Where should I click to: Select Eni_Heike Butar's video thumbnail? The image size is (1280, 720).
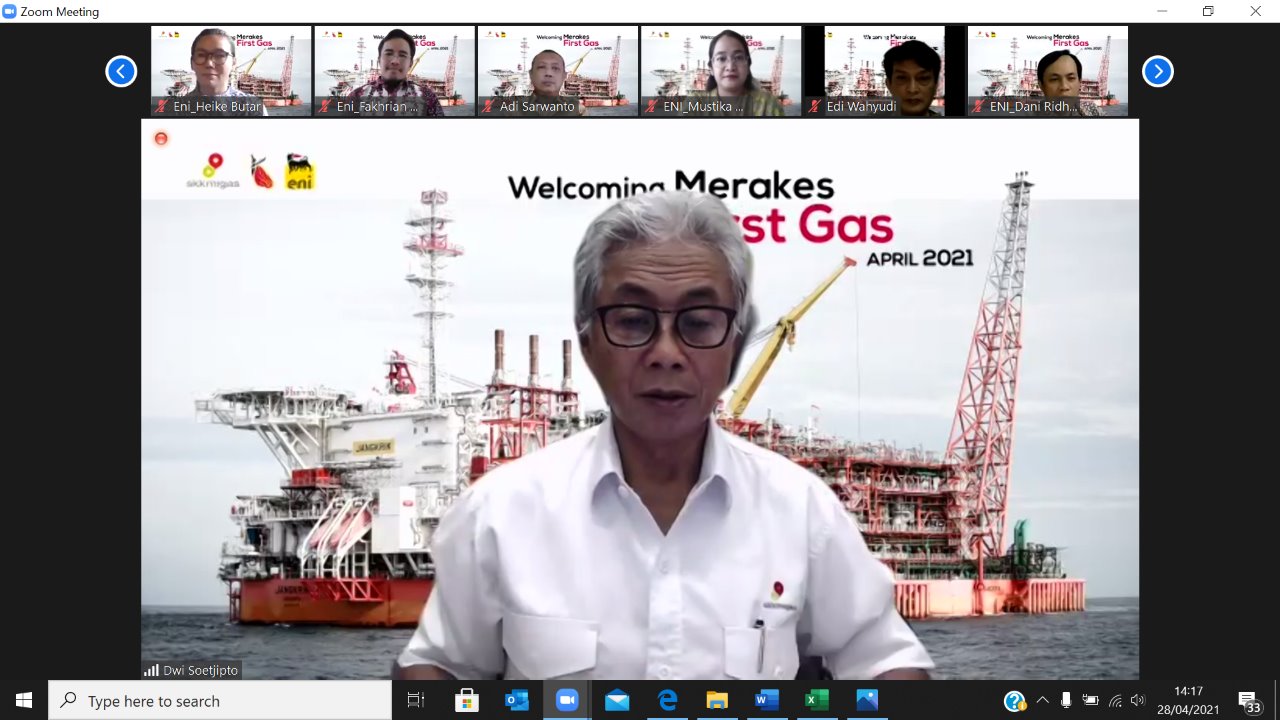click(x=231, y=71)
